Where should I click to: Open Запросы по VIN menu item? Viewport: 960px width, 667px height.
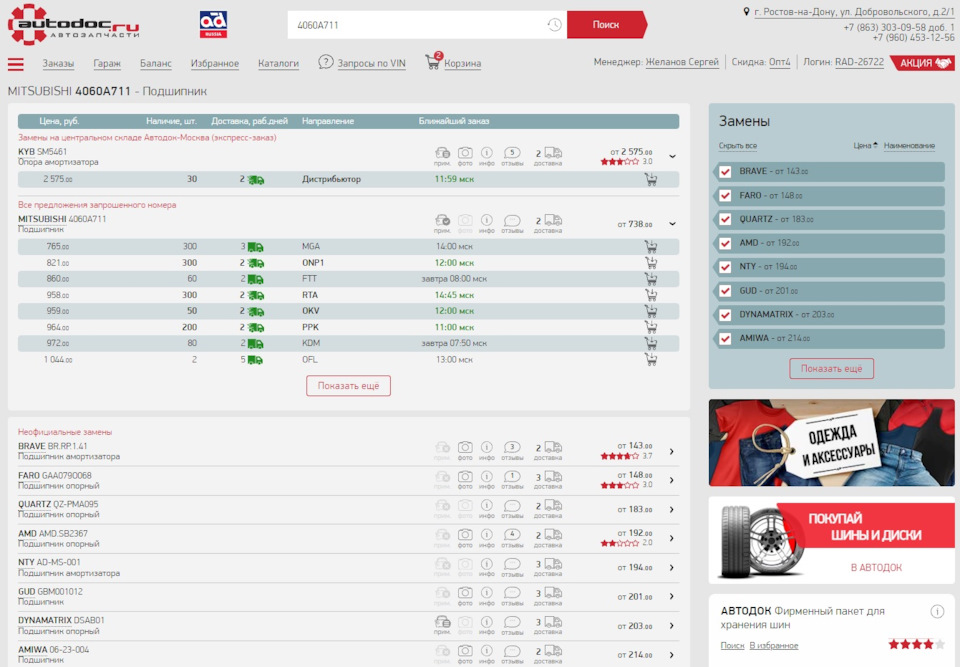tap(372, 63)
